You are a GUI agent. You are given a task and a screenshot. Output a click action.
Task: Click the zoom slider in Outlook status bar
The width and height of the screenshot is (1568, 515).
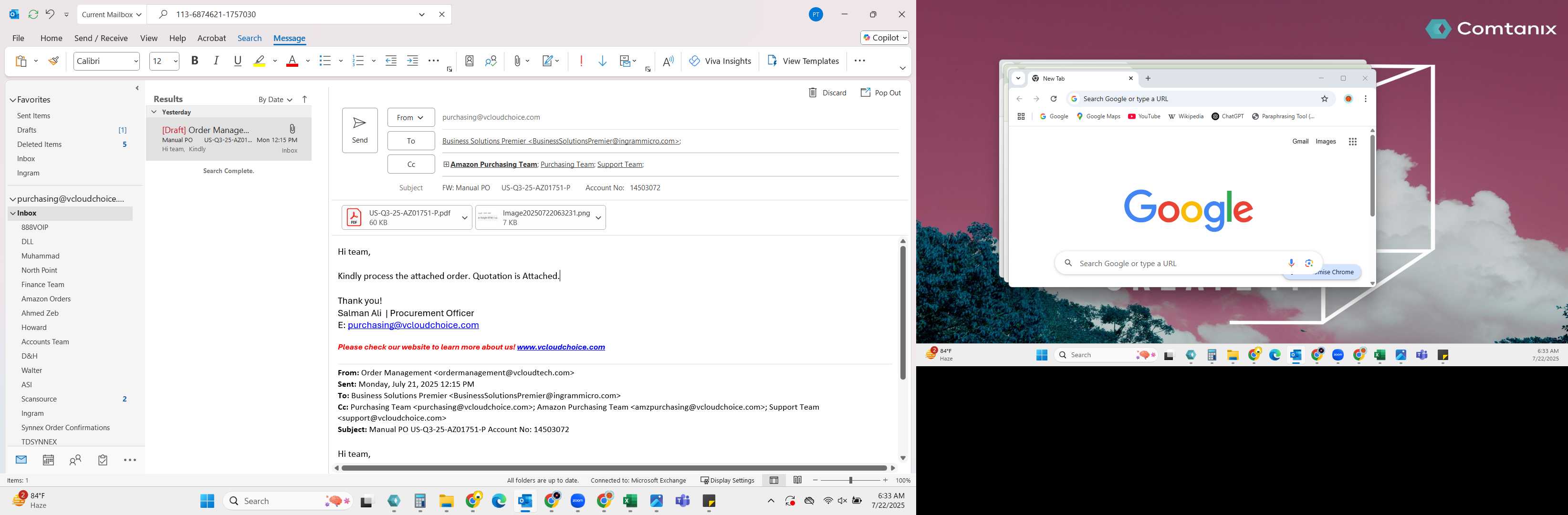tap(850, 480)
